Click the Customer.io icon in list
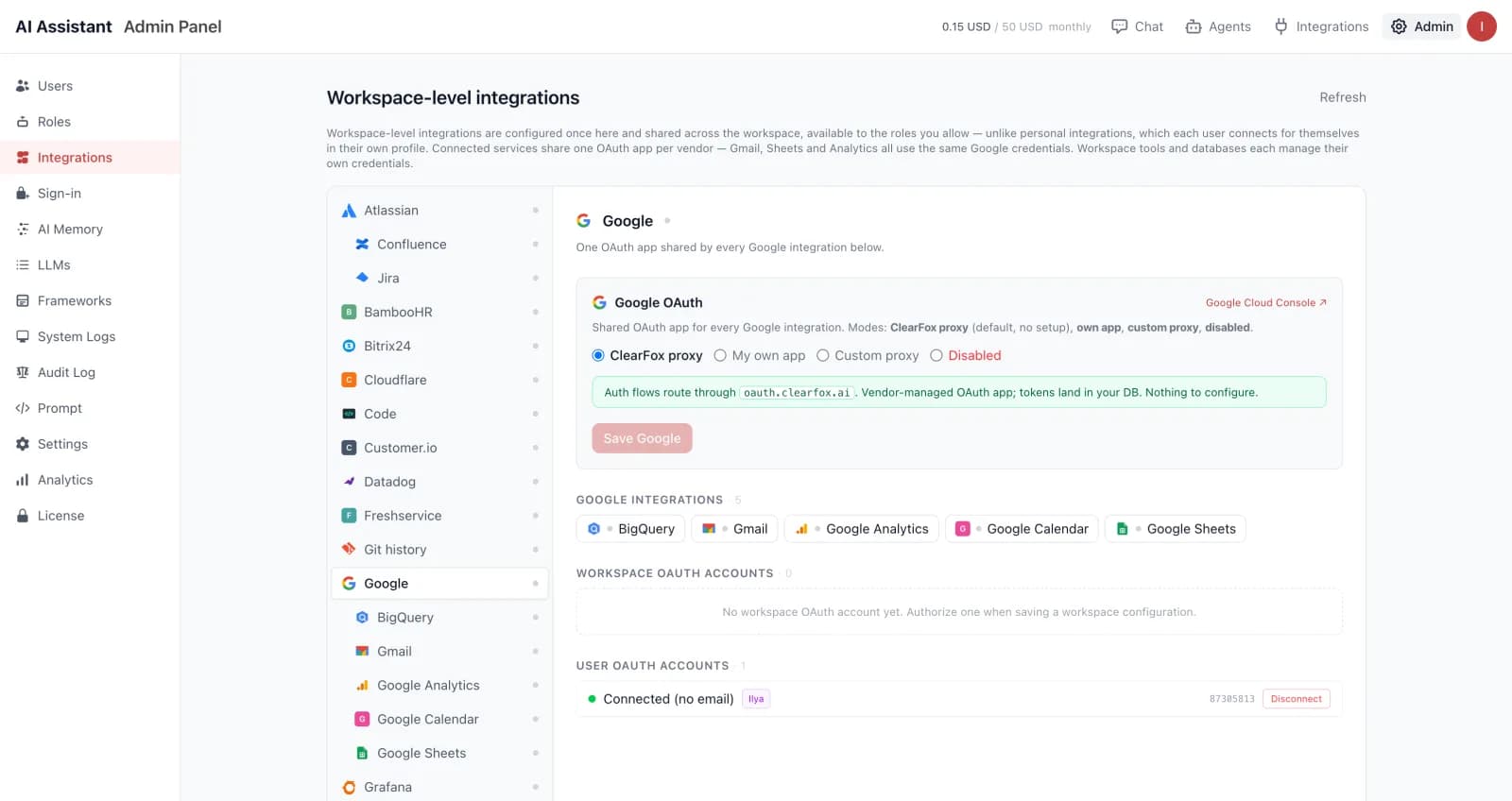 pos(349,448)
